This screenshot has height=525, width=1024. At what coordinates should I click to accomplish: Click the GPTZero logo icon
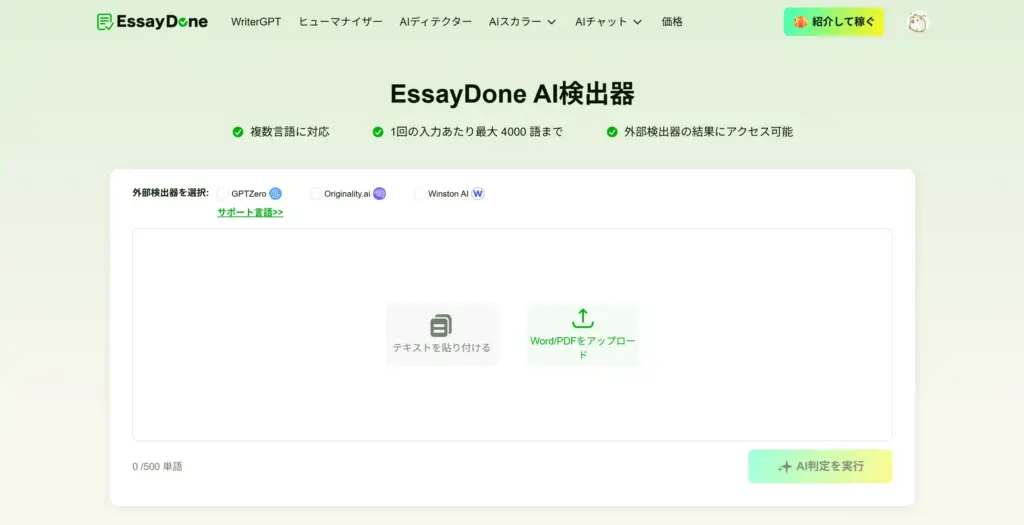(275, 194)
